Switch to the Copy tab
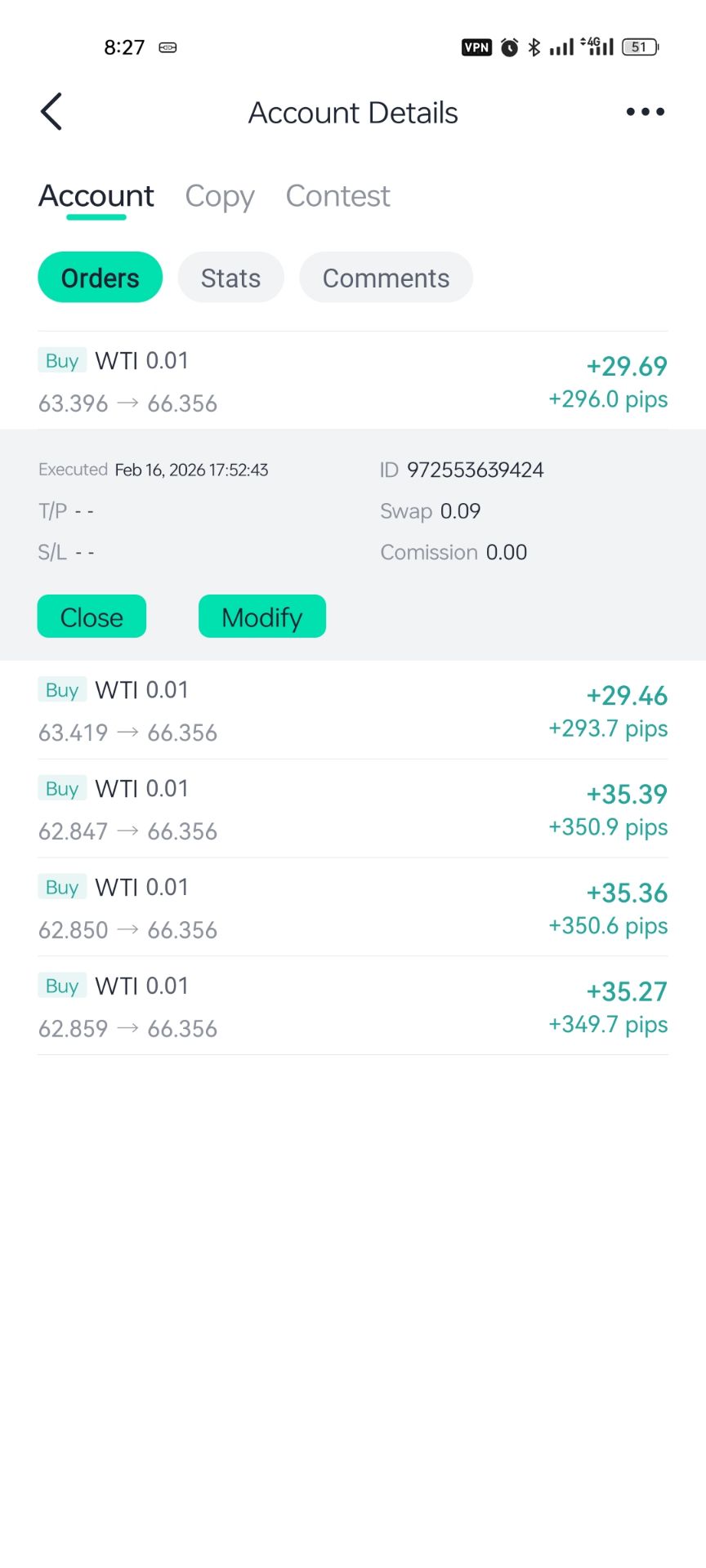This screenshot has height=1568, width=706. (x=219, y=196)
